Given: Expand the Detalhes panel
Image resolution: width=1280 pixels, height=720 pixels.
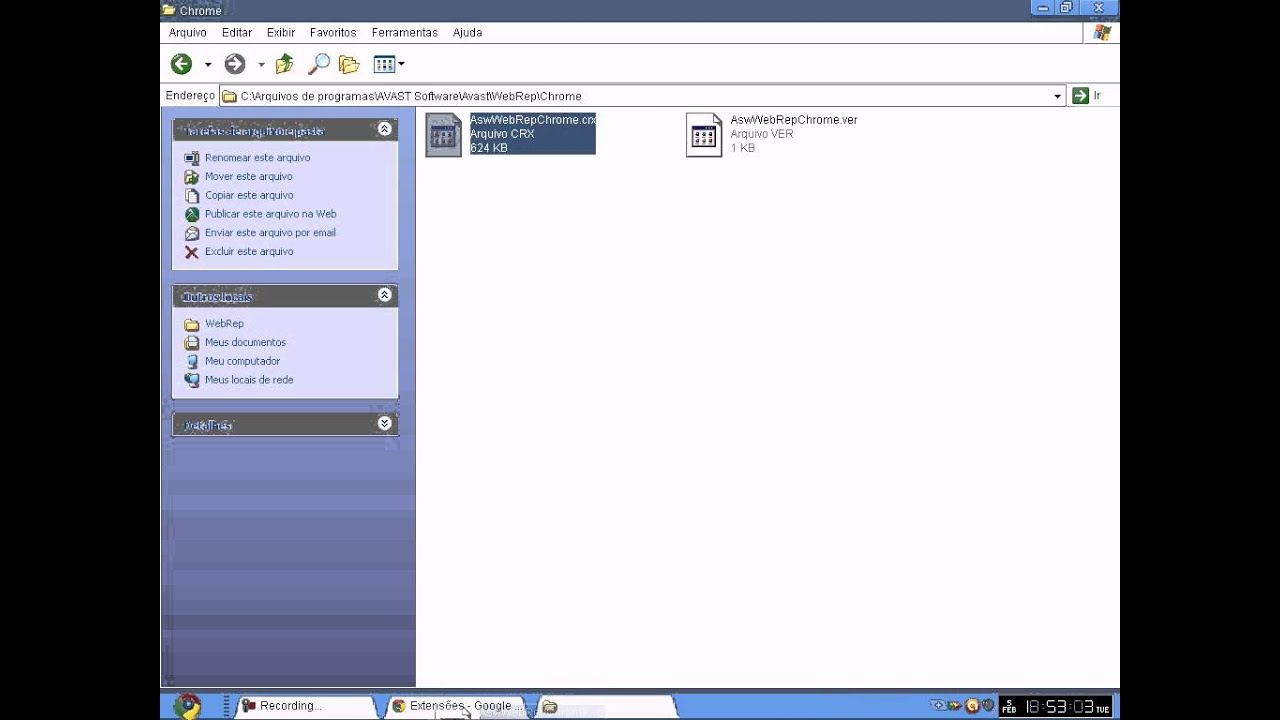Looking at the screenshot, I should click(x=384, y=424).
